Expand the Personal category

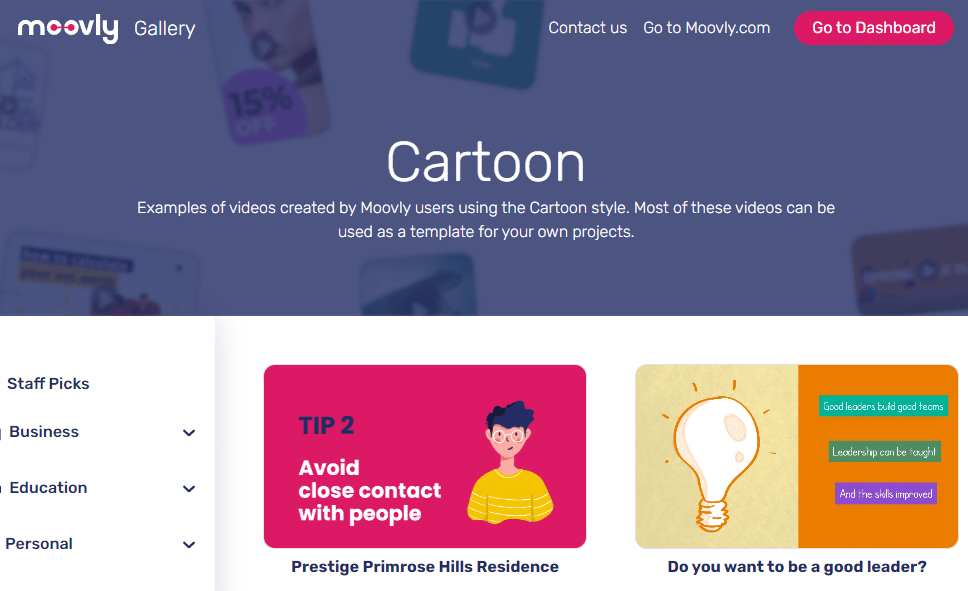tap(188, 544)
